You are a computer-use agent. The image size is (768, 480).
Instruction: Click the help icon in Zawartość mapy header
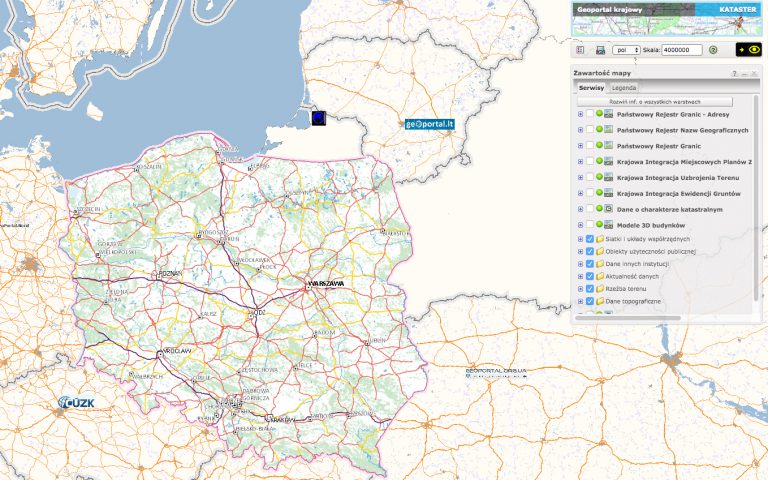733,73
